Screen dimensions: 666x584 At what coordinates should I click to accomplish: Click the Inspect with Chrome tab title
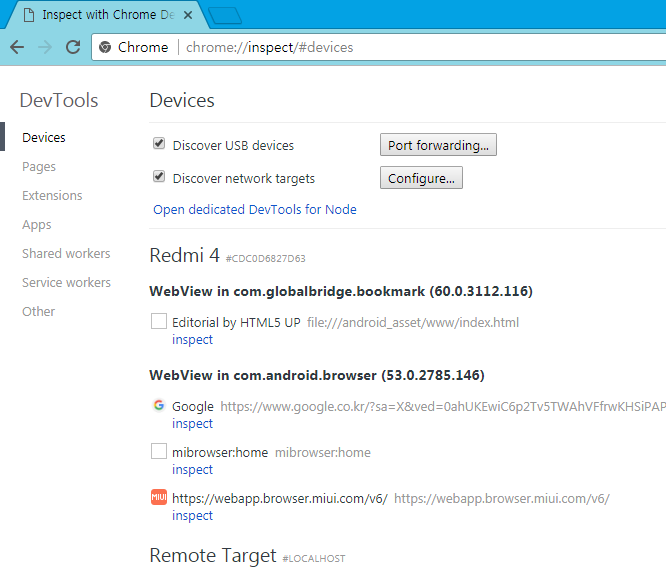pos(108,15)
